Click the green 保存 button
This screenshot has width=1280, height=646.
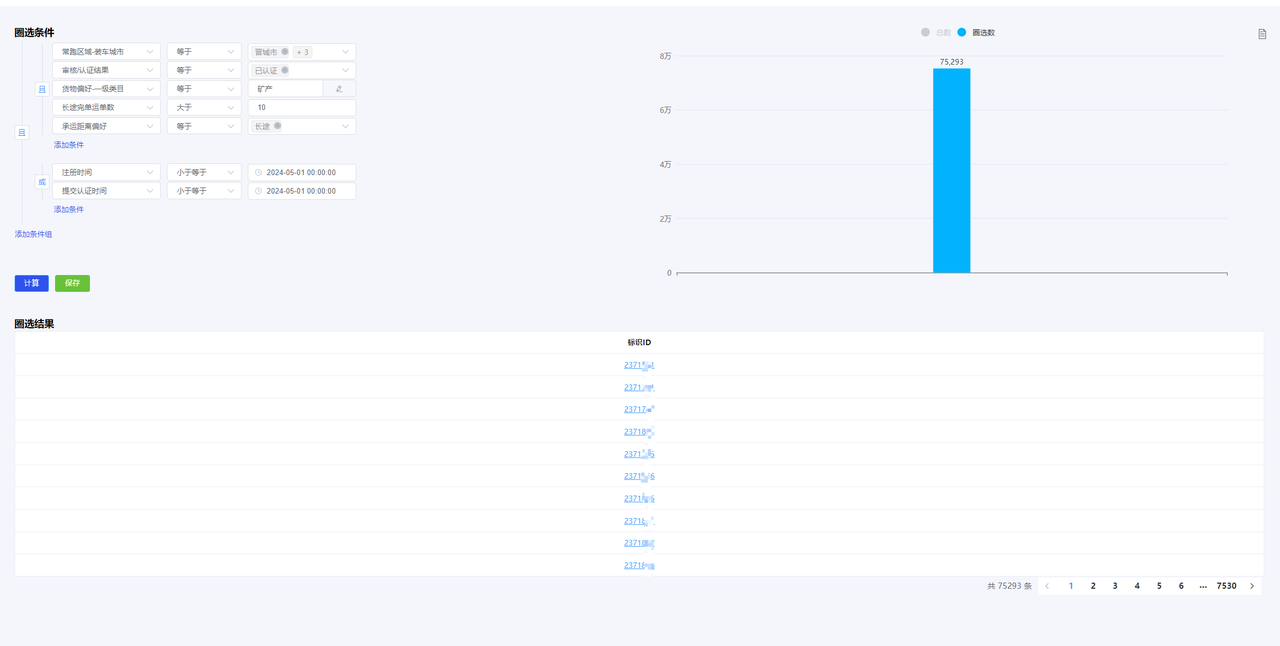pyautogui.click(x=71, y=283)
